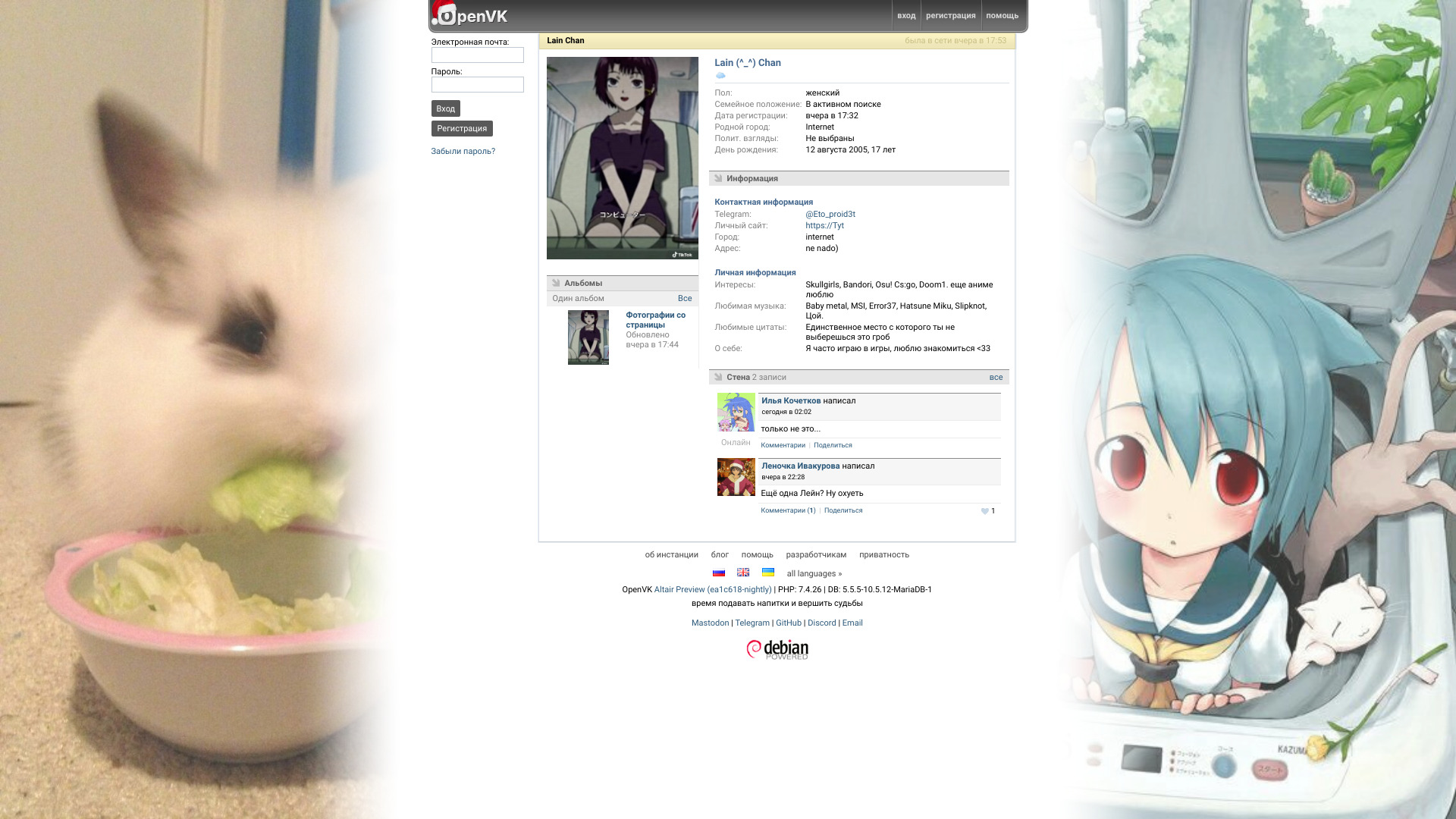Open Леночка Ивакурова's Santa hat avatar

pyautogui.click(x=736, y=477)
